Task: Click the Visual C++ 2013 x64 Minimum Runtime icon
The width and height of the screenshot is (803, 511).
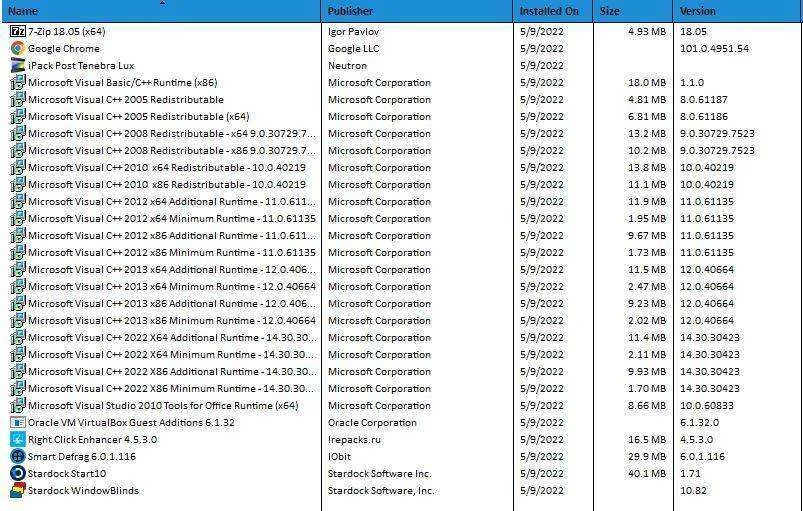Action: coord(18,286)
